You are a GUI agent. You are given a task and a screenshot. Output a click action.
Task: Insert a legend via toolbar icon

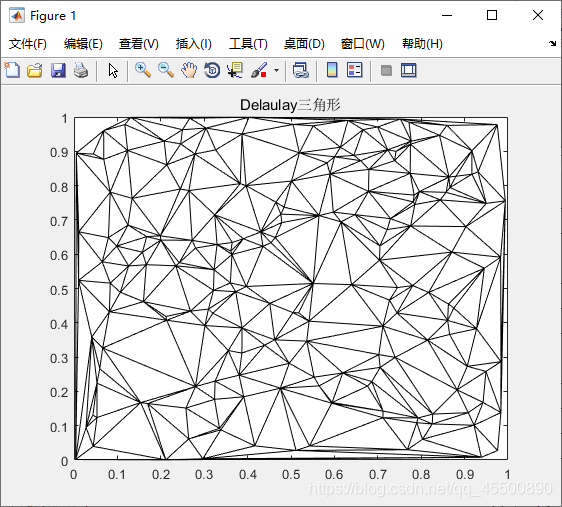(354, 70)
